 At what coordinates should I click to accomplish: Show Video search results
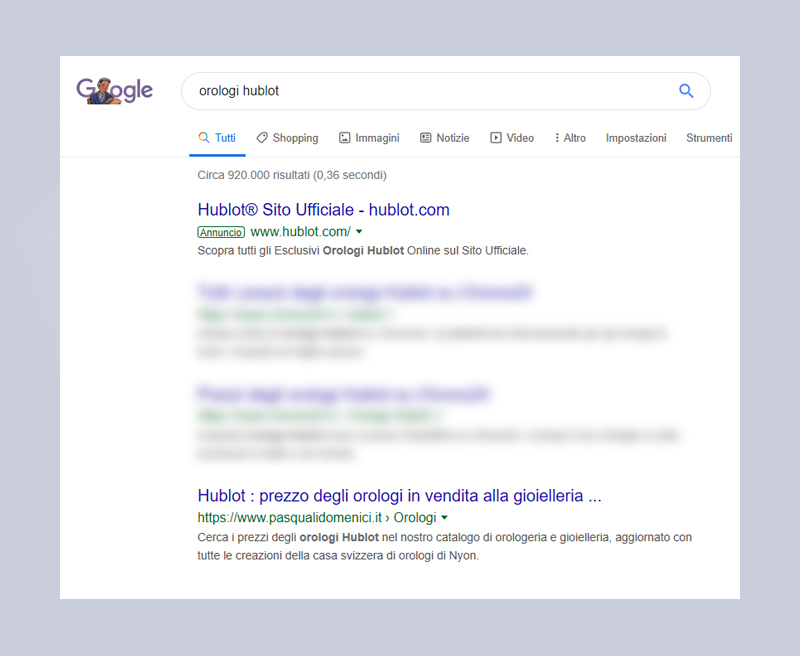(x=511, y=138)
